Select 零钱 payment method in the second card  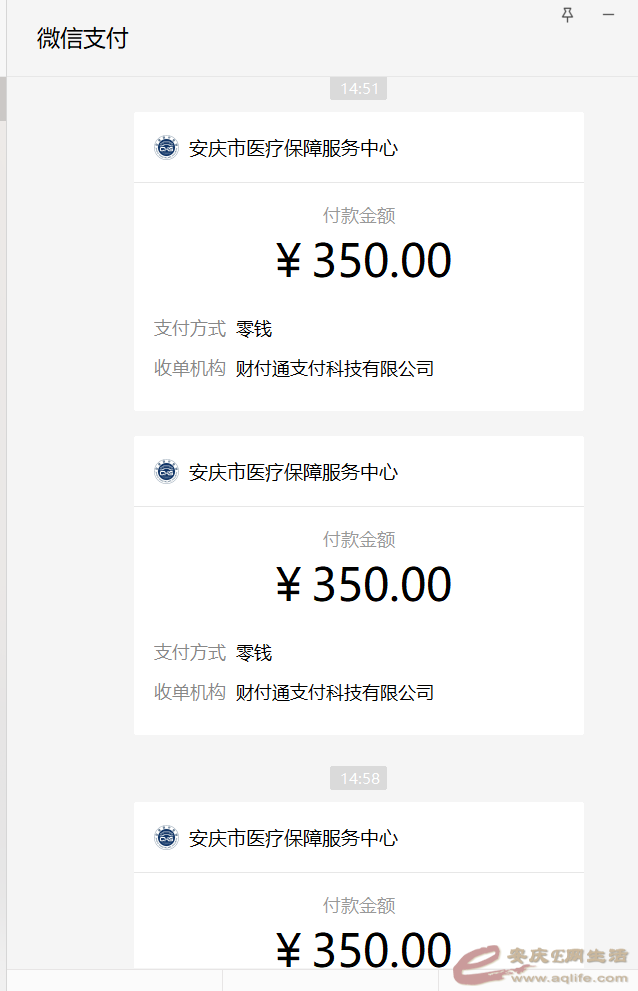254,653
